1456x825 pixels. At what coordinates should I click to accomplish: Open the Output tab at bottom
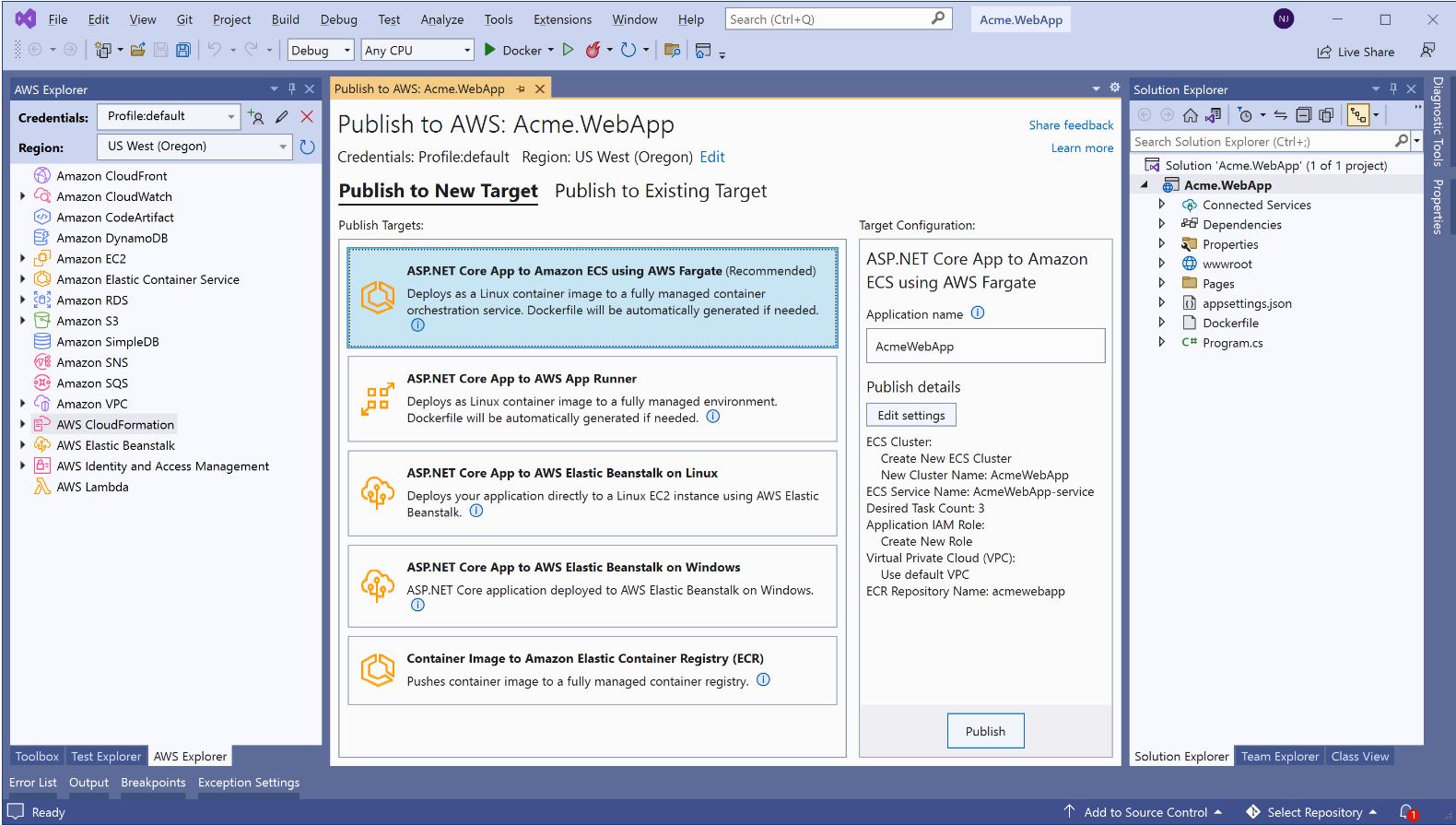(x=88, y=782)
